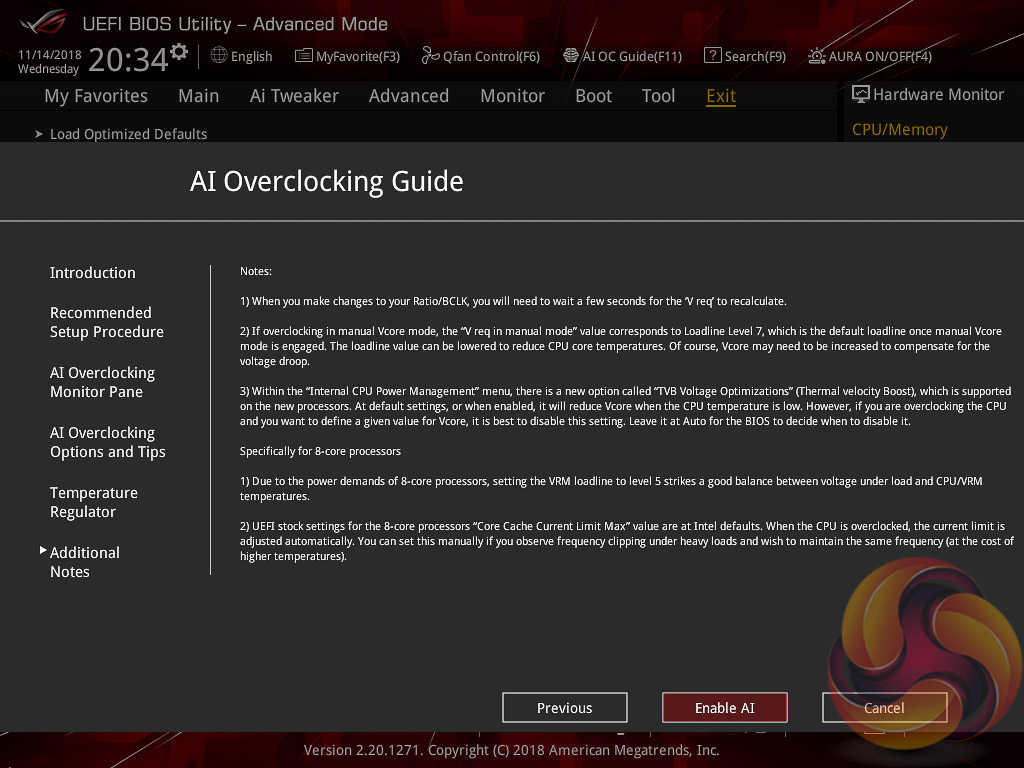Click arrow beside Load Optimized Defaults
1024x768 pixels.
[39, 134]
